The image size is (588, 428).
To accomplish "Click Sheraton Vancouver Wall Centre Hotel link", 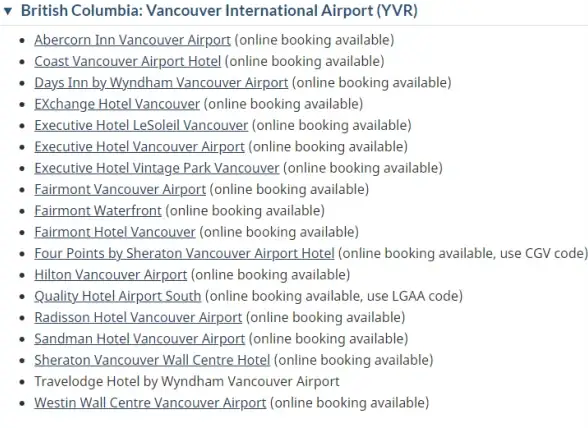I will (152, 360).
